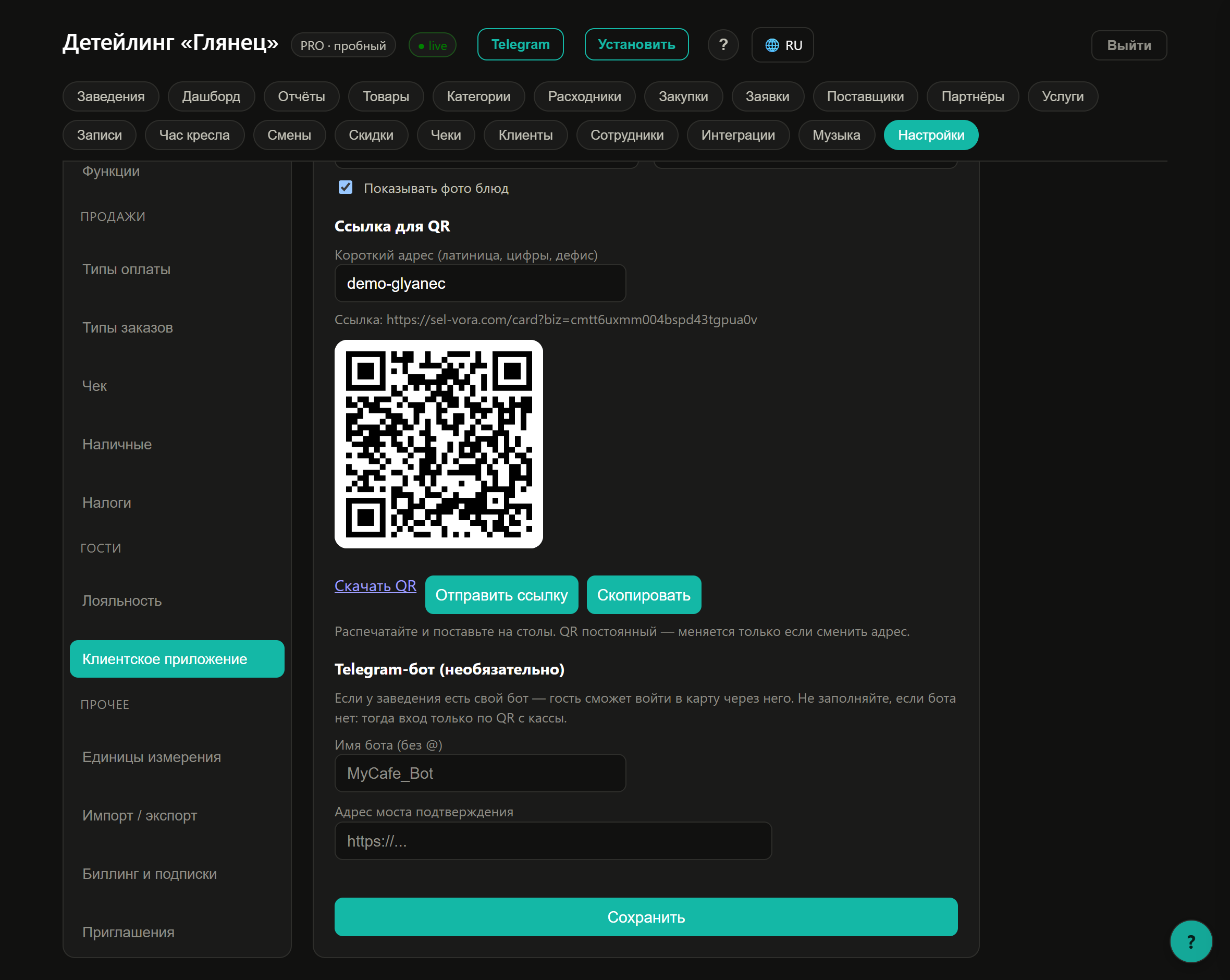Open the Чеки tab

[446, 135]
